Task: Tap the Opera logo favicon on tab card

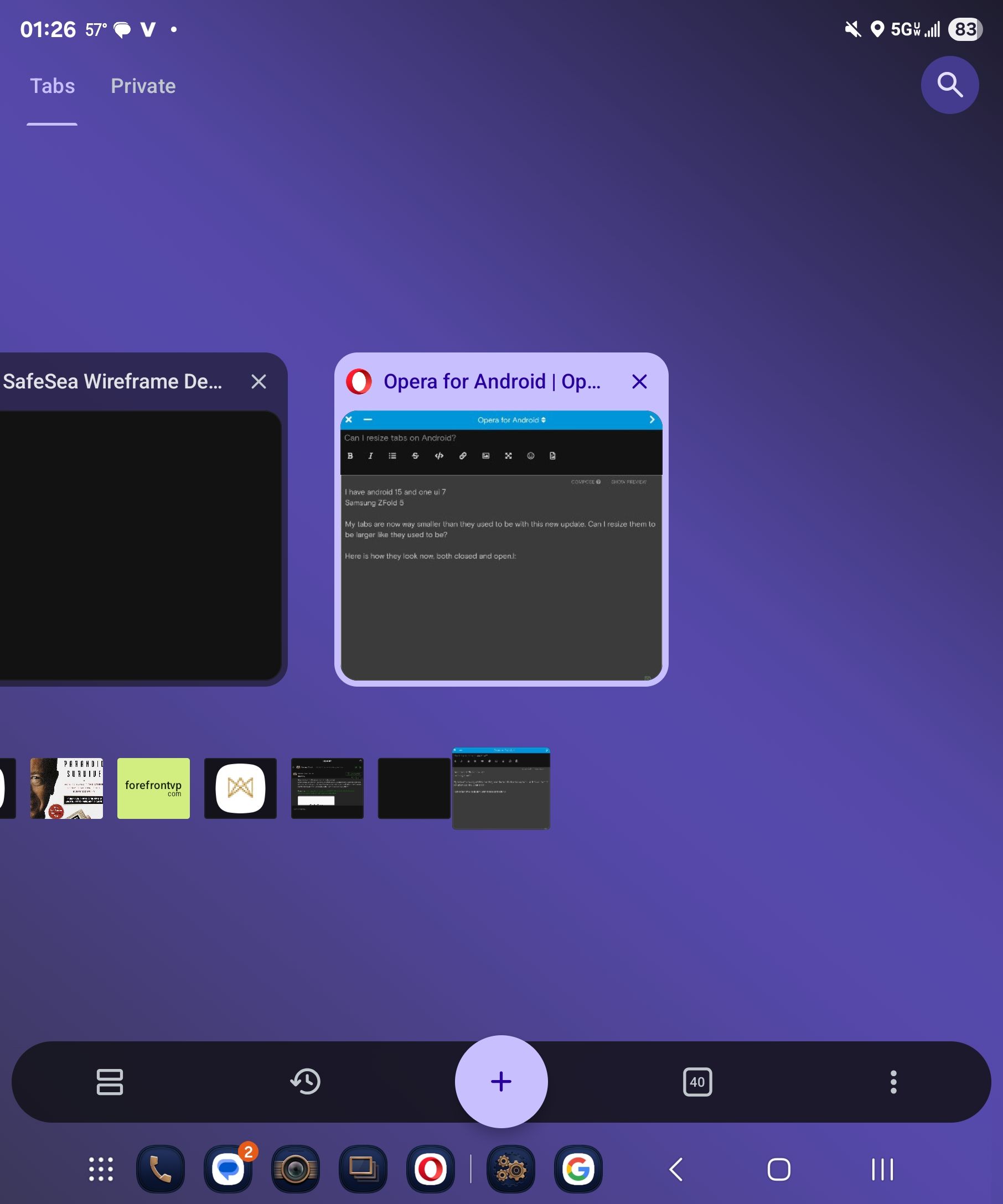Action: tap(359, 381)
